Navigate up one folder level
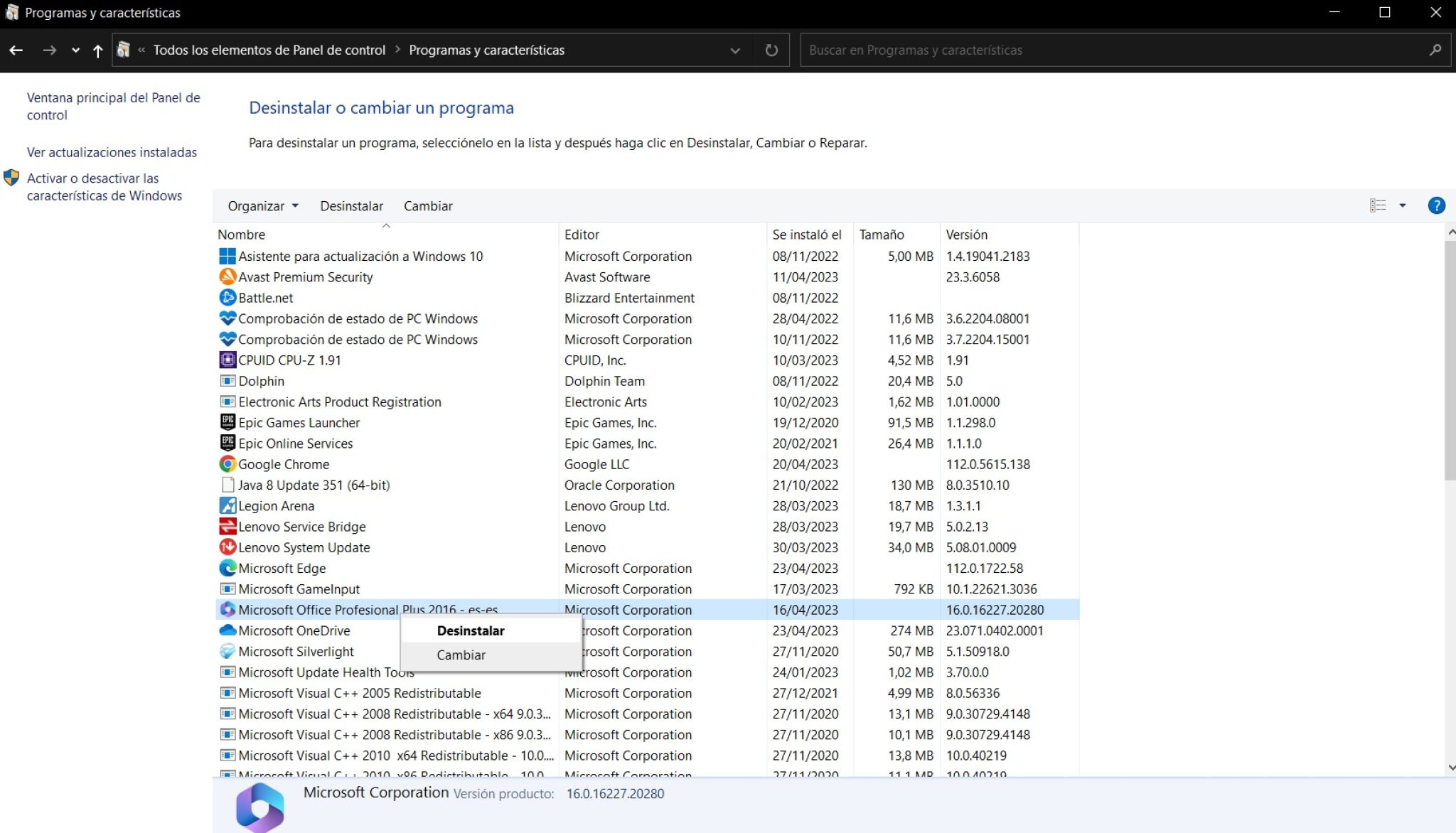This screenshot has height=833, width=1456. tap(97, 50)
